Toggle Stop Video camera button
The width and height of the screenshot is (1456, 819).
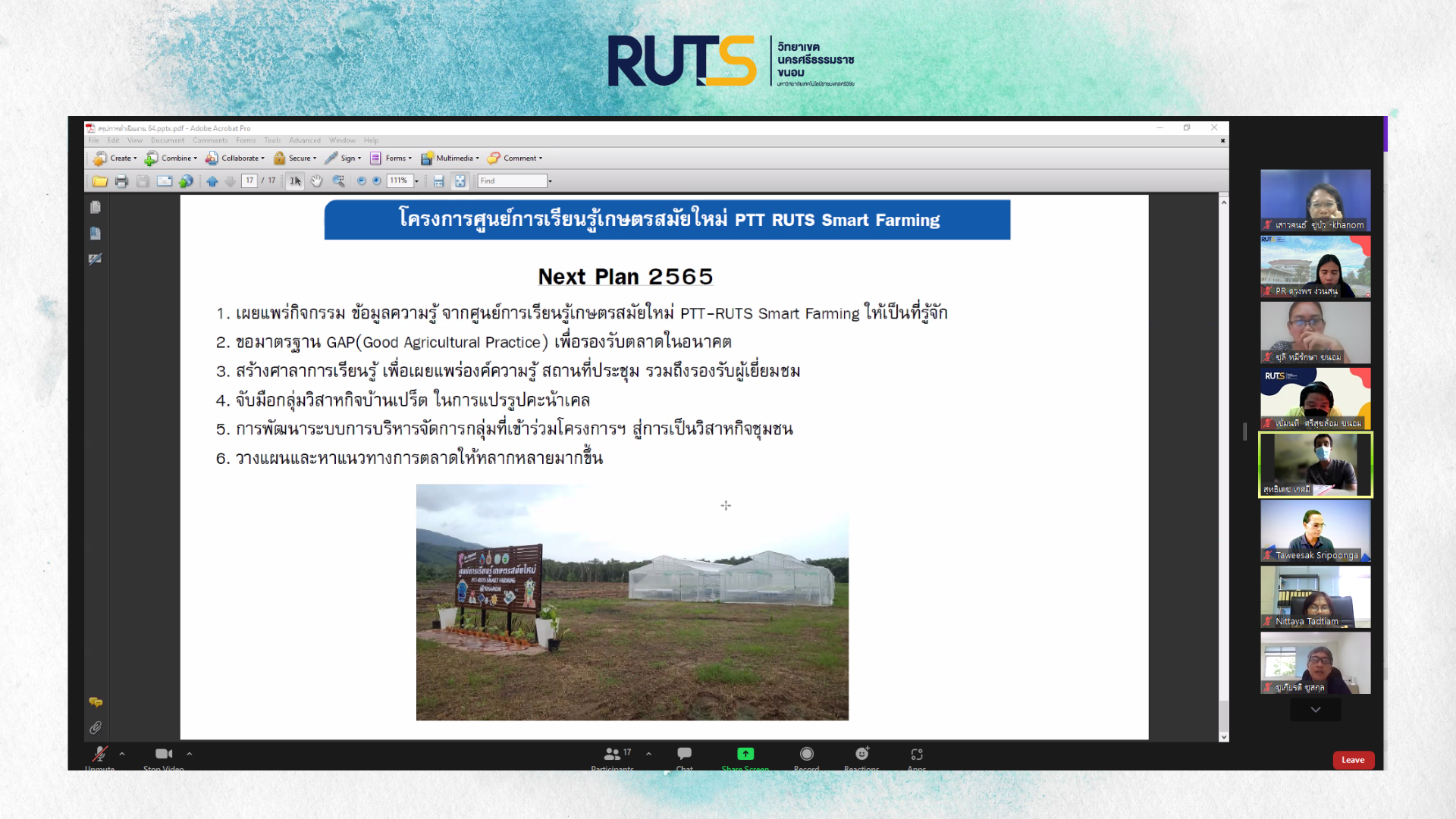coord(164,757)
